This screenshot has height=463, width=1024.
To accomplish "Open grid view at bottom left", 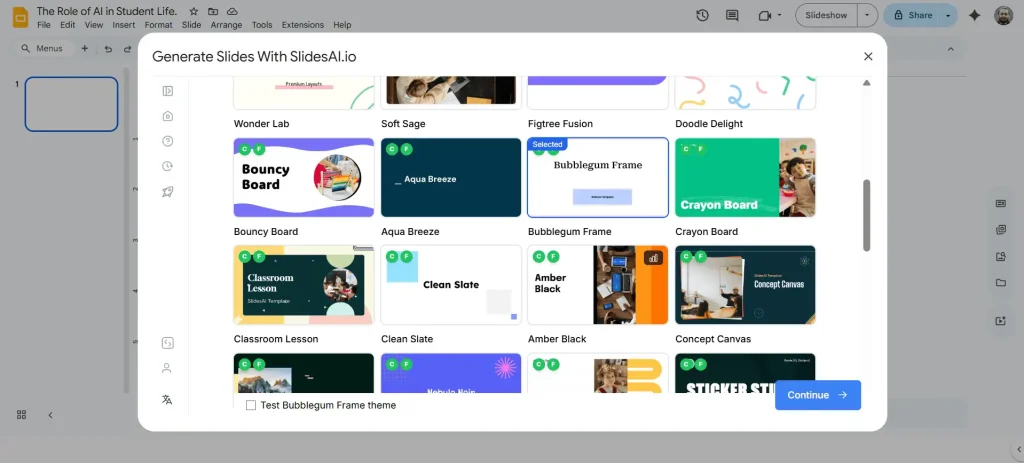I will [21, 415].
